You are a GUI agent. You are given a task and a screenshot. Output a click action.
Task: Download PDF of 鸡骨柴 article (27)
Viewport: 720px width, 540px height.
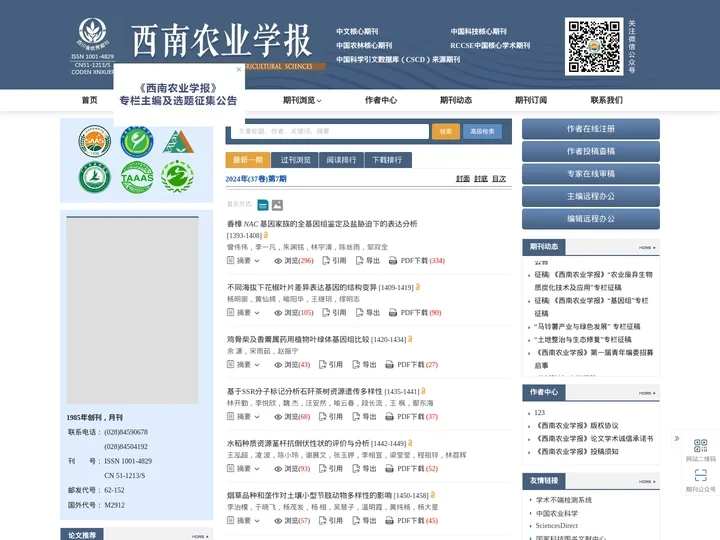pos(411,365)
